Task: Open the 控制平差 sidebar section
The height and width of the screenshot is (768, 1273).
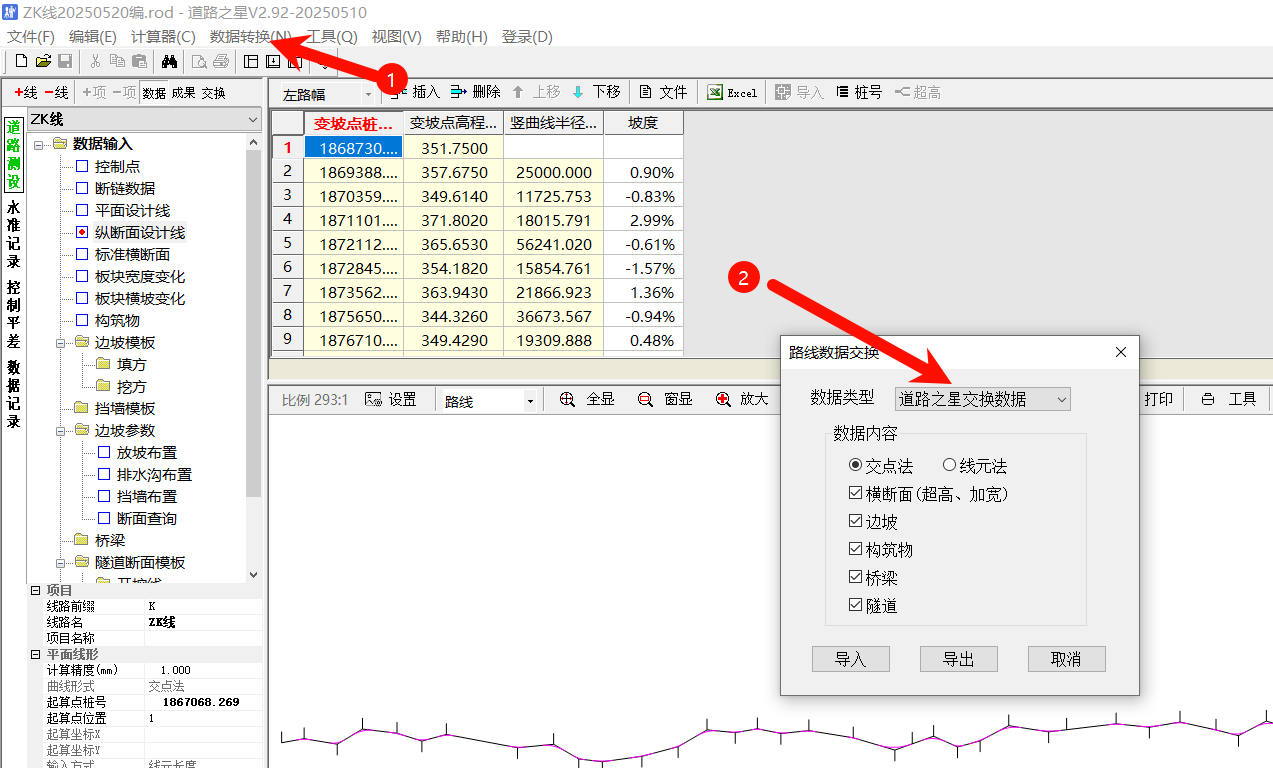Action: pyautogui.click(x=13, y=313)
